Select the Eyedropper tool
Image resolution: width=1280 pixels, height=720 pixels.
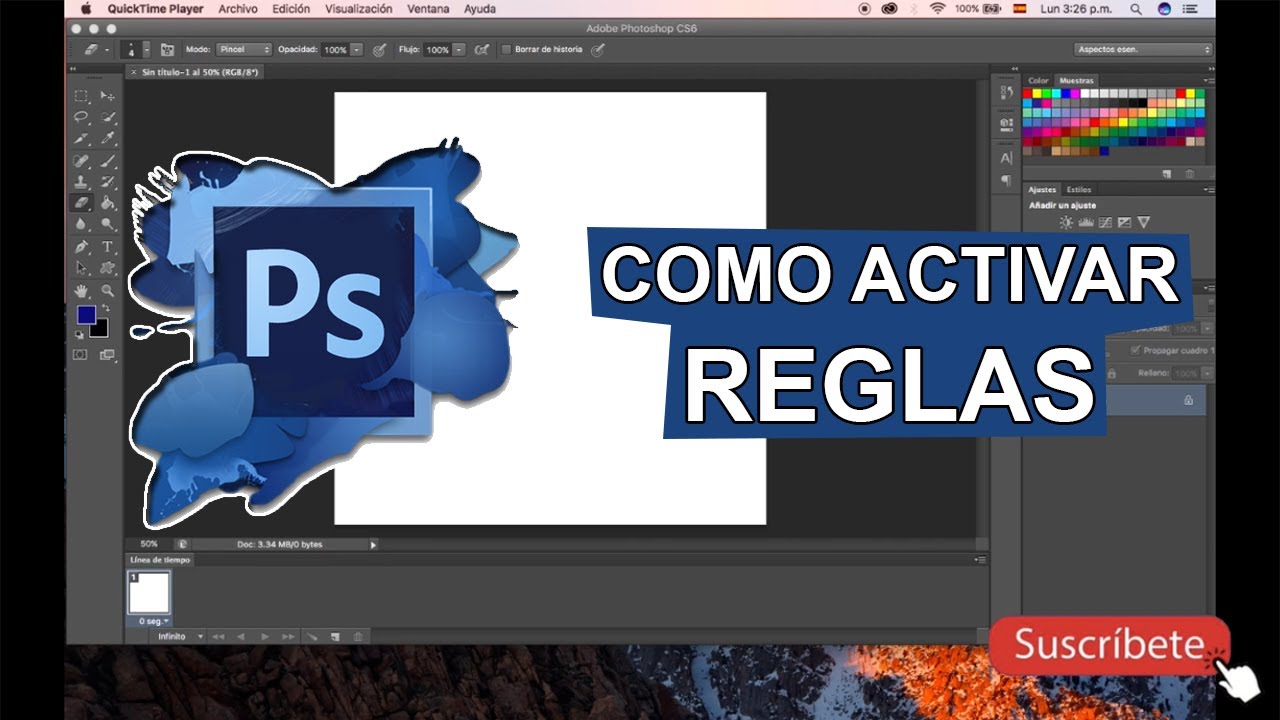(x=107, y=138)
